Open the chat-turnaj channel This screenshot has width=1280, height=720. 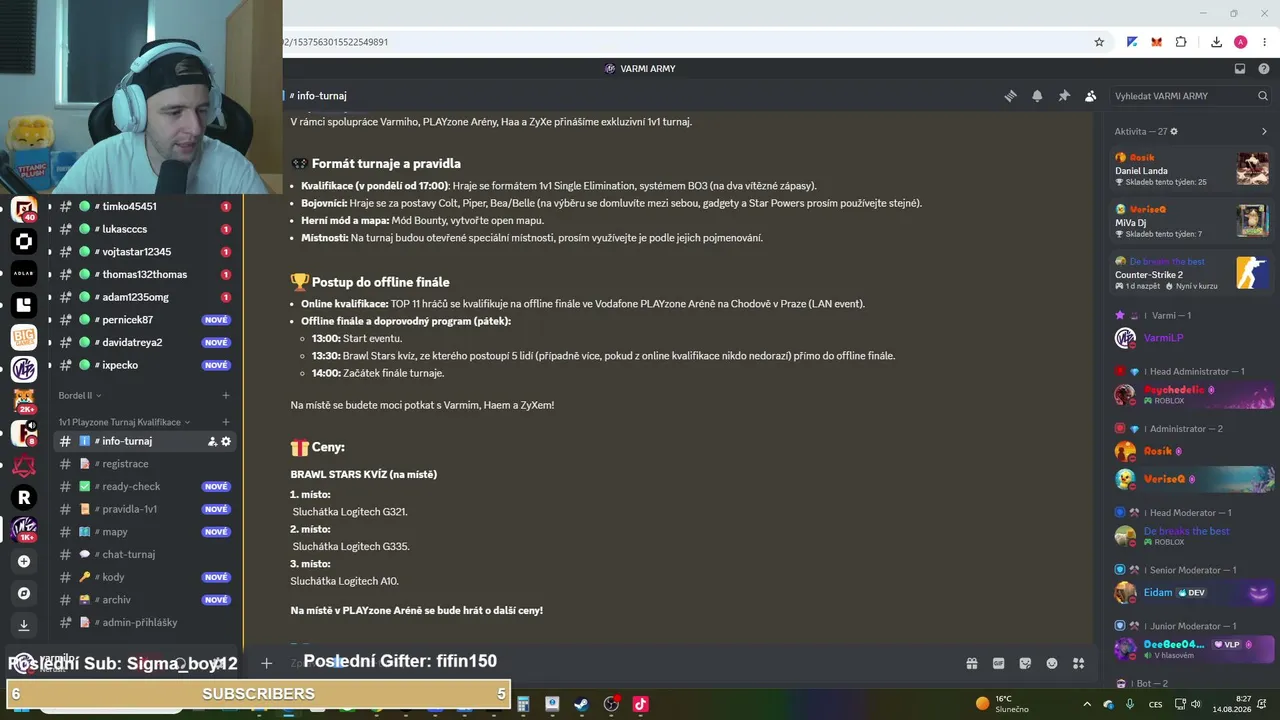[x=145, y=555]
